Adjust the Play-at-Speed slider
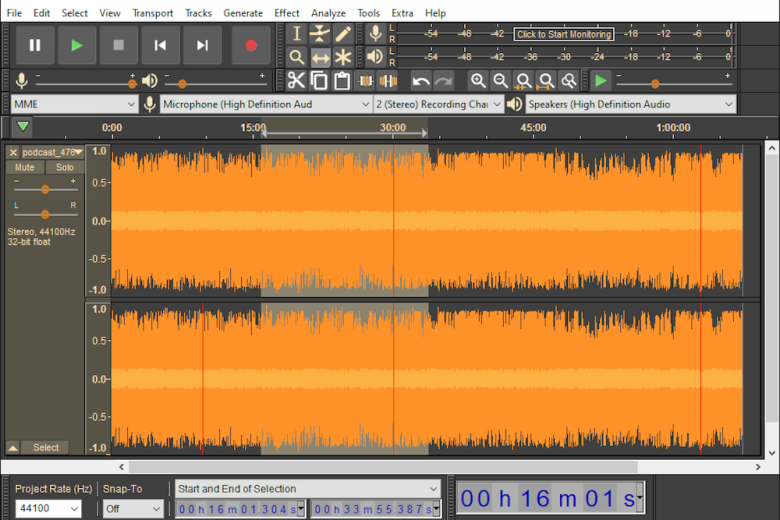Screen dimensions: 780x520 (674, 84)
